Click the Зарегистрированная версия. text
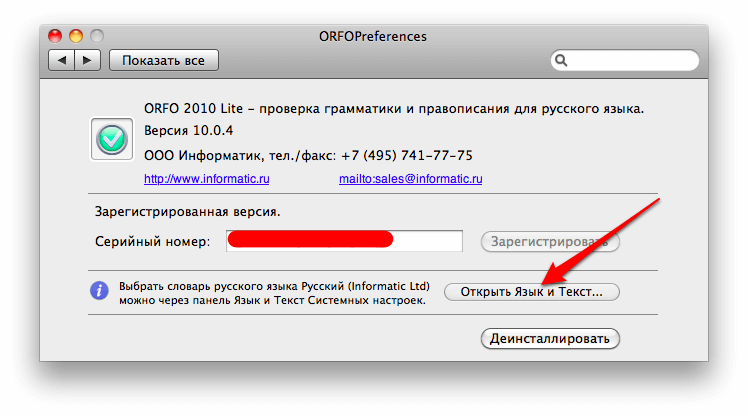The width and height of the screenshot is (748, 416). (187, 212)
